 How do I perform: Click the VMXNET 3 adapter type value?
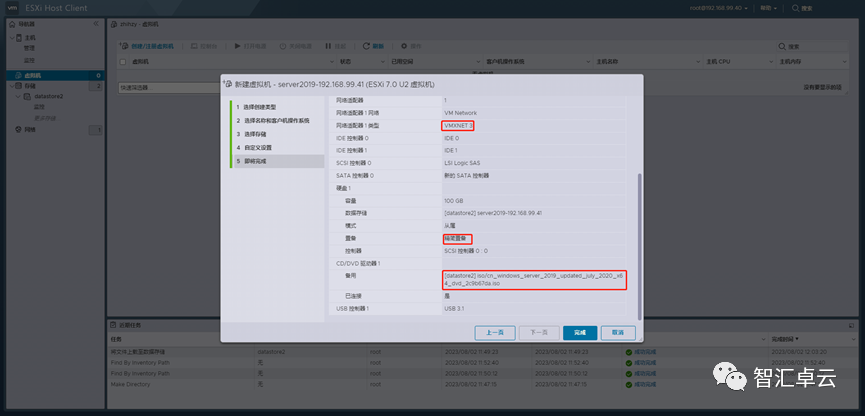pos(458,126)
